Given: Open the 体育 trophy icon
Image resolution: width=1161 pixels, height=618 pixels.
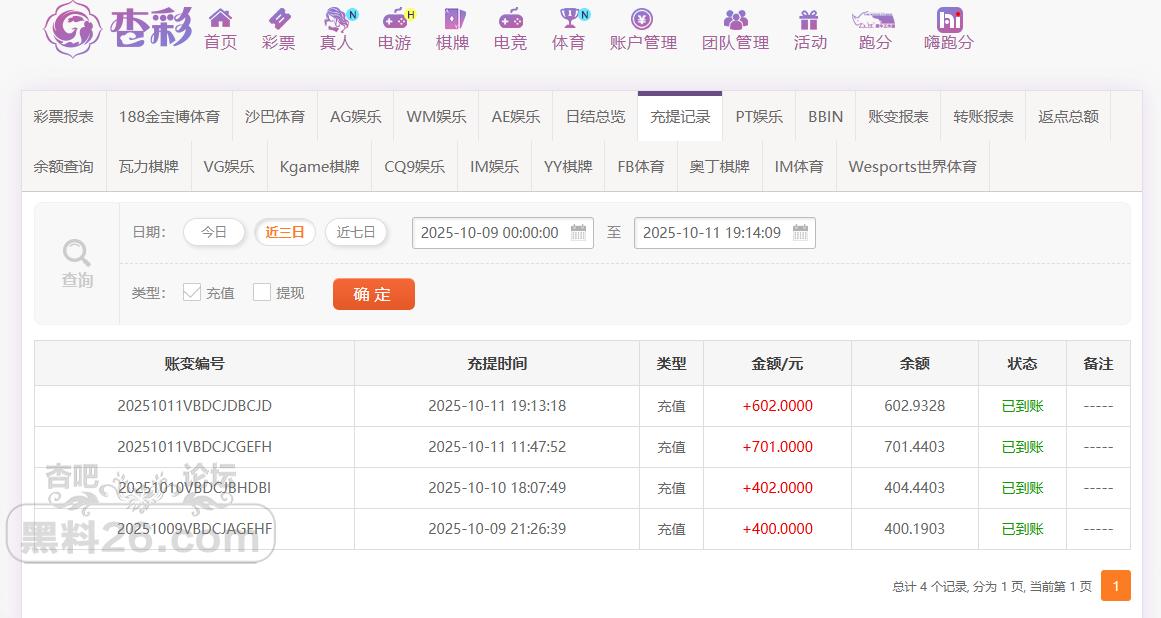Looking at the screenshot, I should [x=569, y=19].
